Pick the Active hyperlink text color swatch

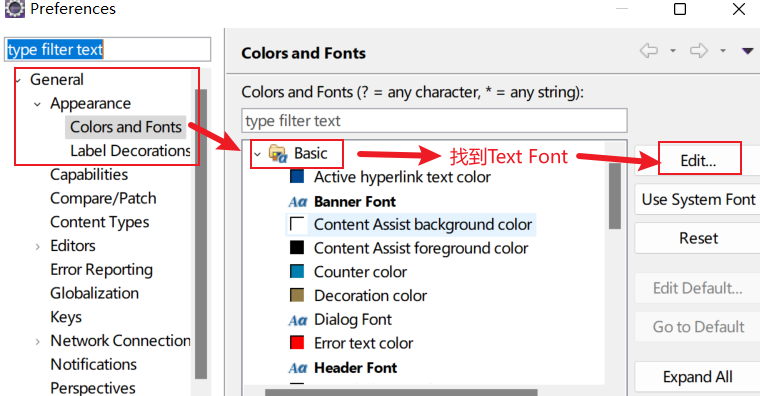tap(297, 176)
